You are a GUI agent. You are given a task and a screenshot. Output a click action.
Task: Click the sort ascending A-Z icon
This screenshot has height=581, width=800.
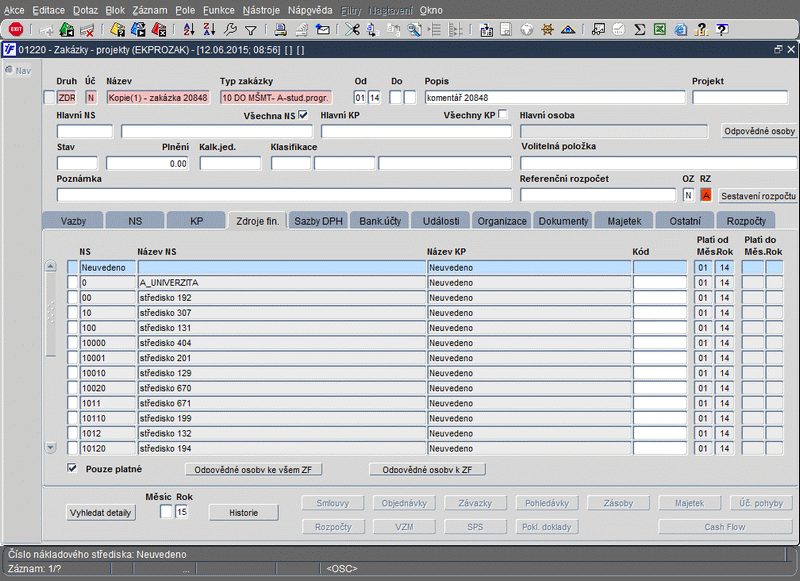click(190, 30)
